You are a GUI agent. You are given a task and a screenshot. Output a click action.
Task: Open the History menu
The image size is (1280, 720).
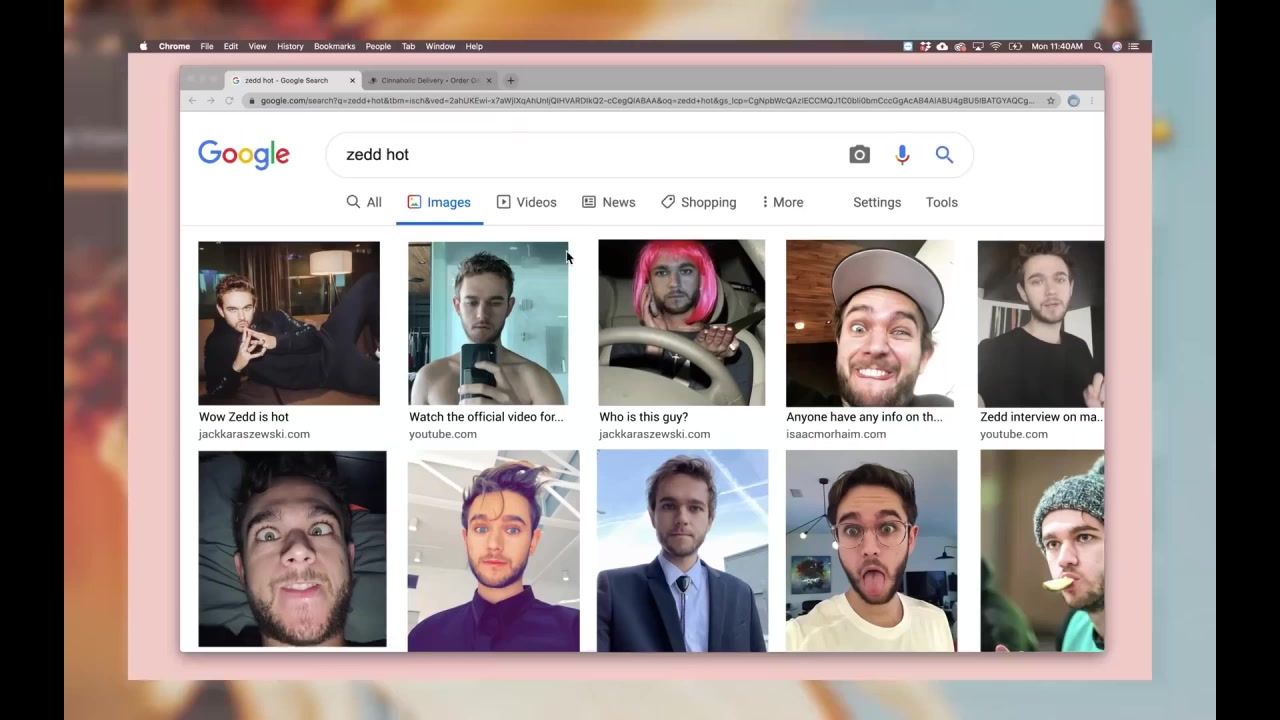tap(290, 46)
